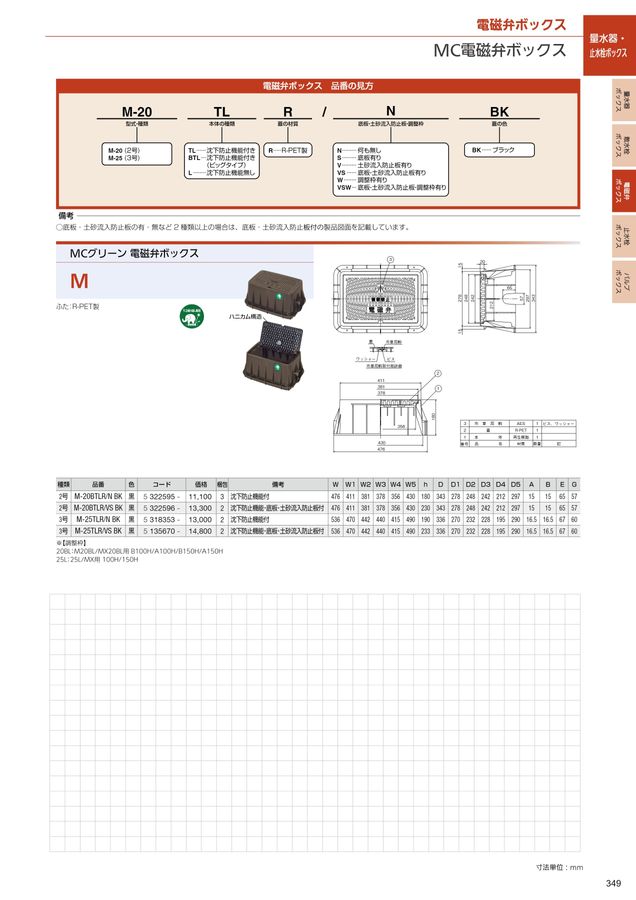636x900 pixels.
Task: Click page number 349
Action: click(613, 883)
